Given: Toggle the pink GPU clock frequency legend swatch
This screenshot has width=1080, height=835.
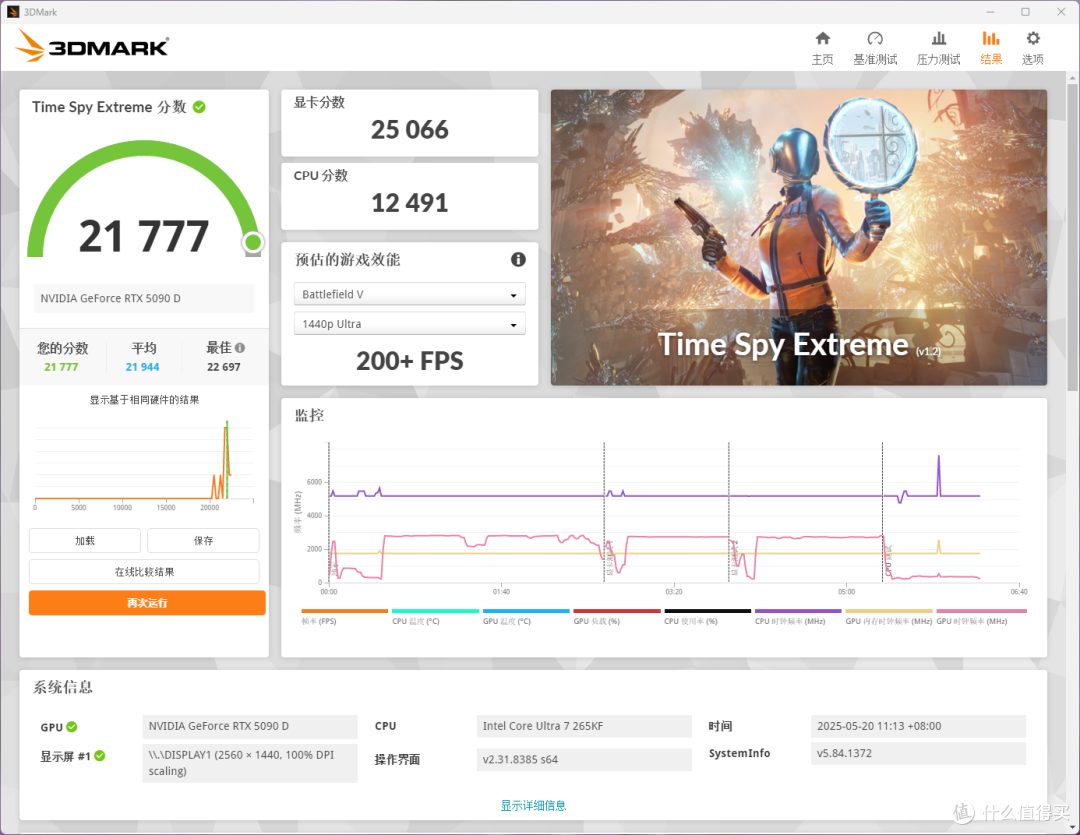Looking at the screenshot, I should click(982, 611).
